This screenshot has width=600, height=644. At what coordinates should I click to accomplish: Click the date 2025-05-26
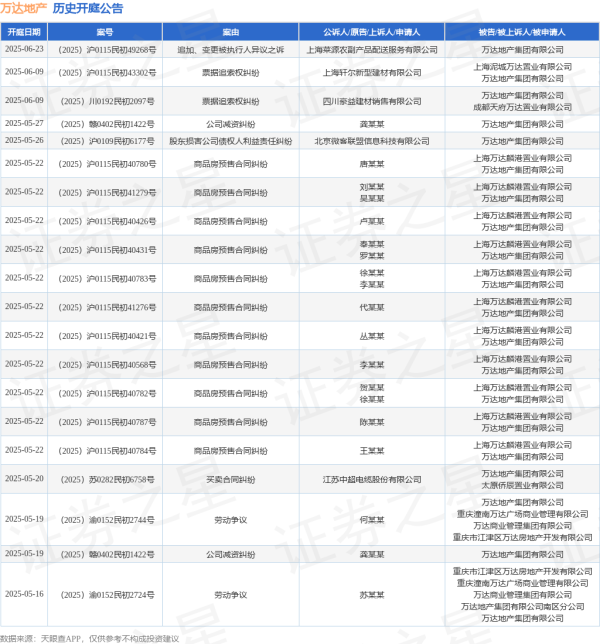(x=24, y=140)
